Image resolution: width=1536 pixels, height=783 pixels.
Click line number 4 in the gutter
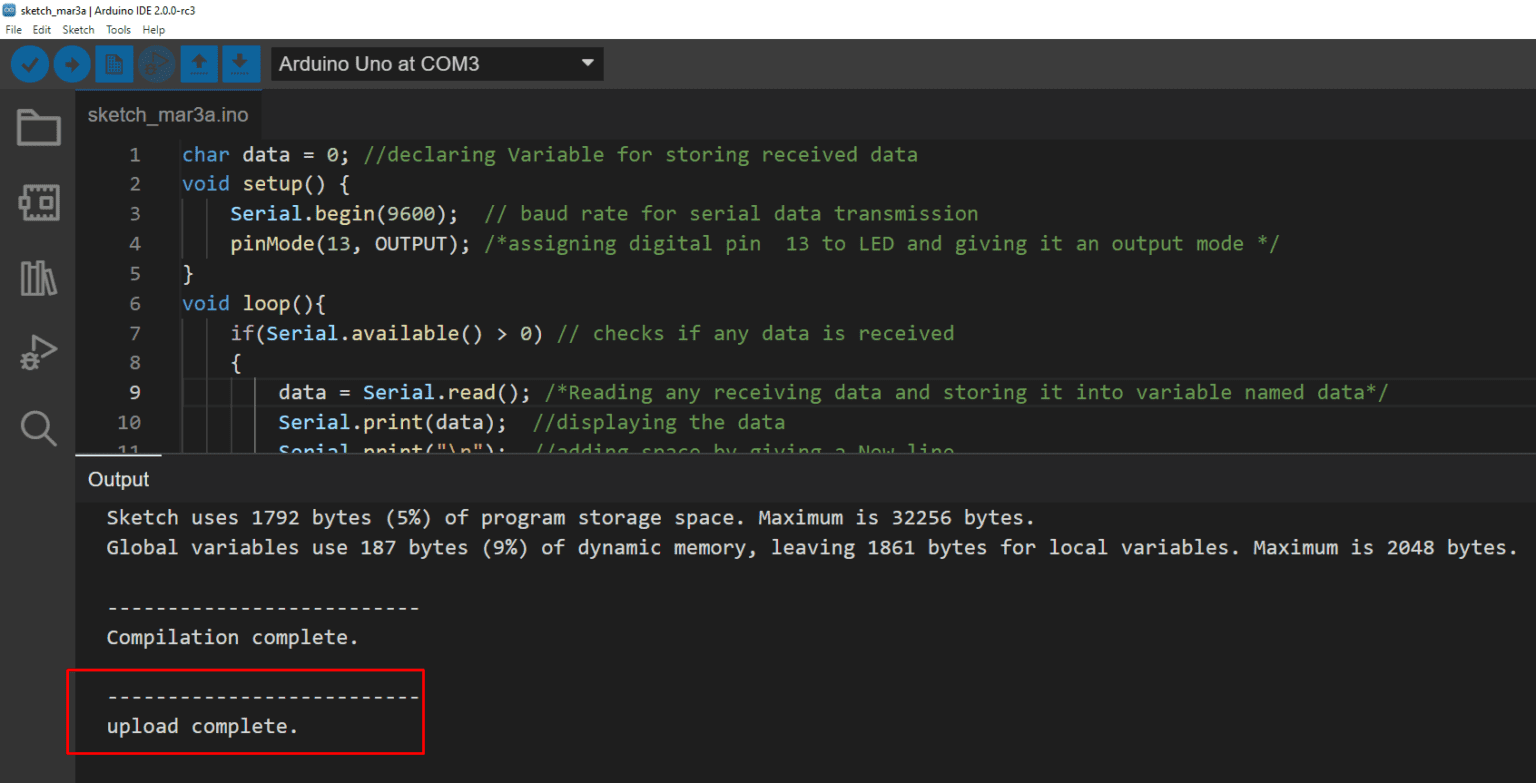pyautogui.click(x=135, y=244)
